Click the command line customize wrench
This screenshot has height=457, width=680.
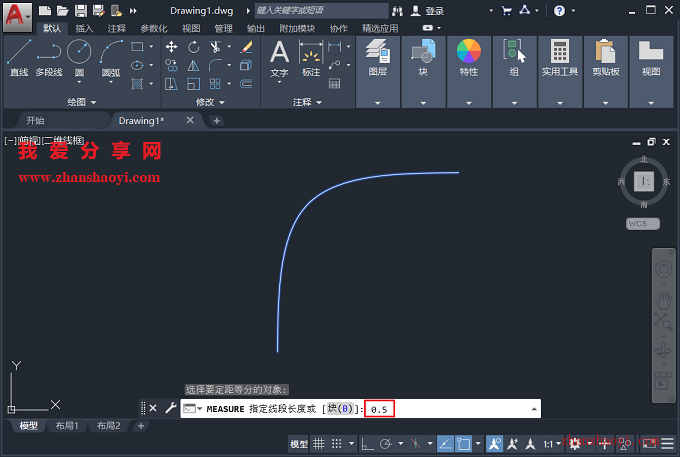(x=171, y=408)
